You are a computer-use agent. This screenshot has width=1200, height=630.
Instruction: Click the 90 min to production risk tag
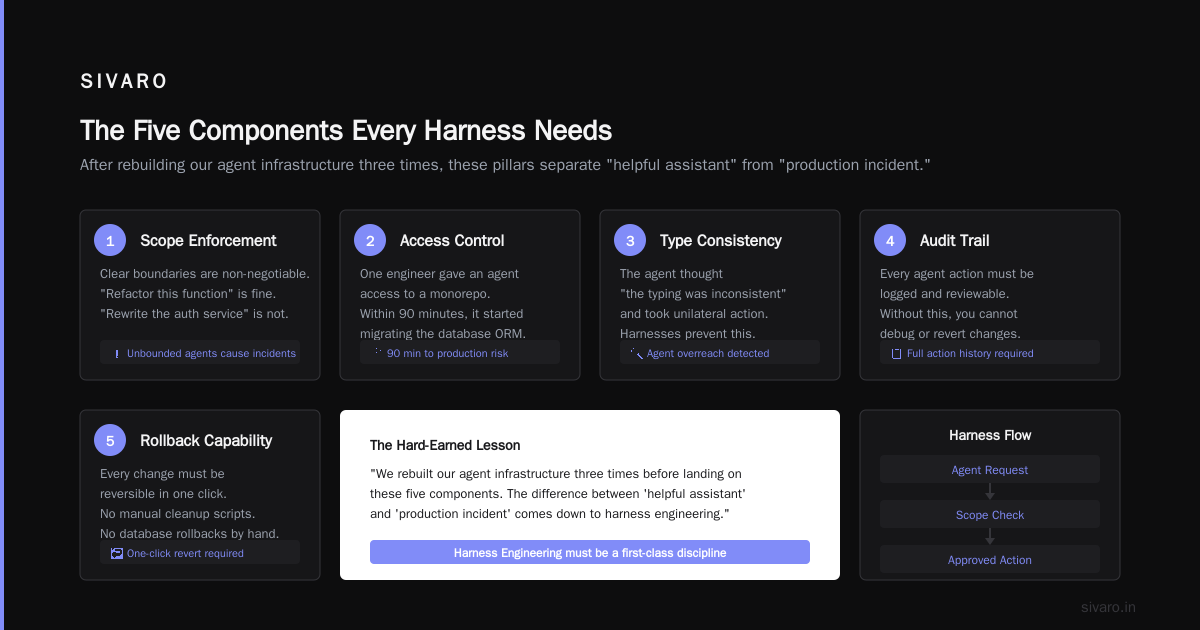point(460,352)
